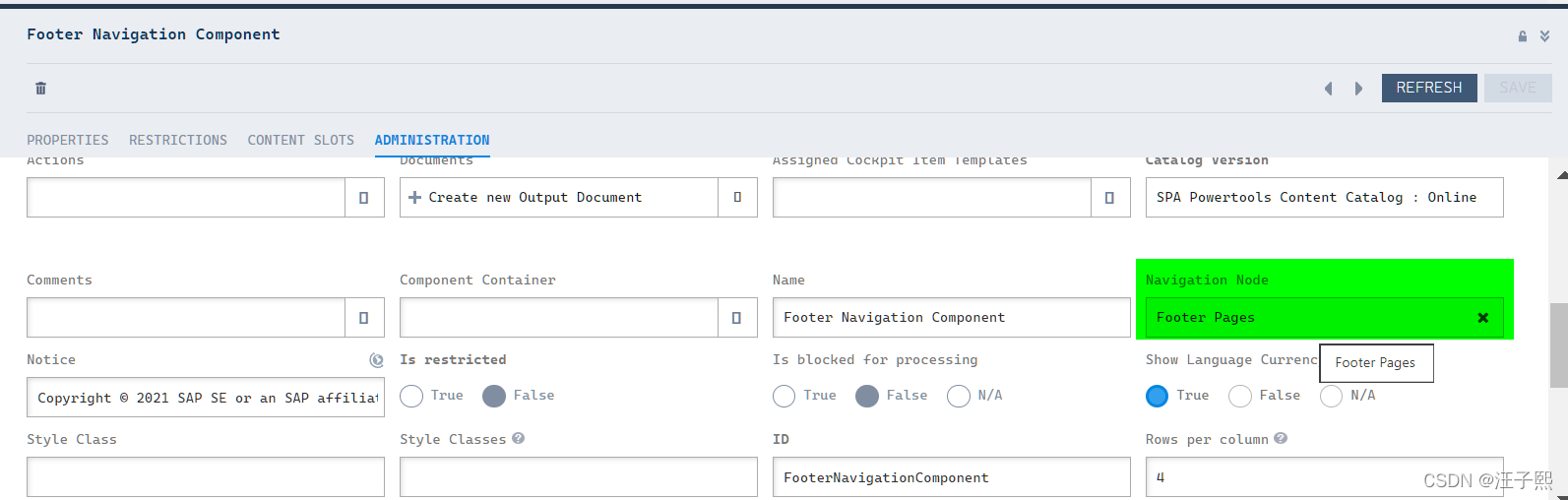Click the REFRESH button
Viewport: 1568px width, 500px height.
pos(1429,88)
